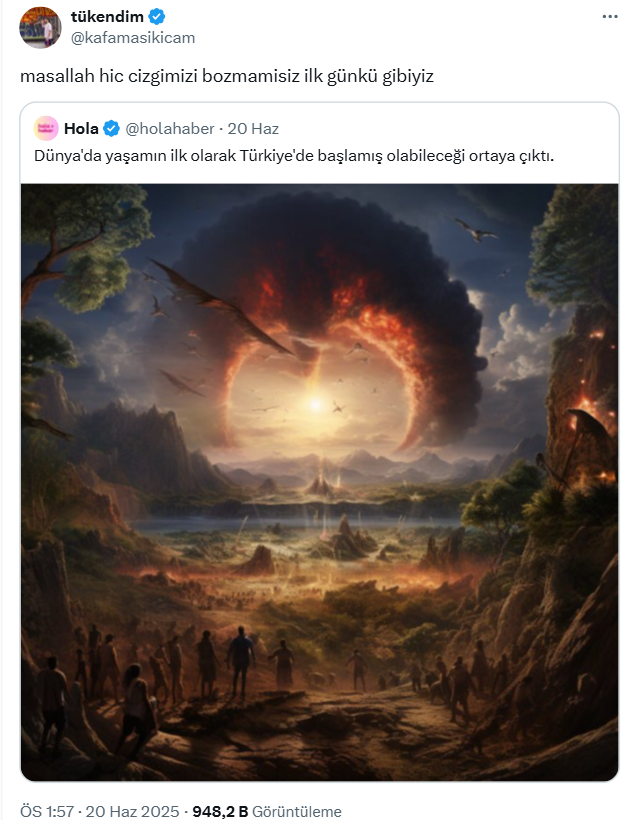Click the ÖS 1:57 · 20 Haz 2025 timestamp
Image resolution: width=631 pixels, height=820 pixels.
[99, 811]
